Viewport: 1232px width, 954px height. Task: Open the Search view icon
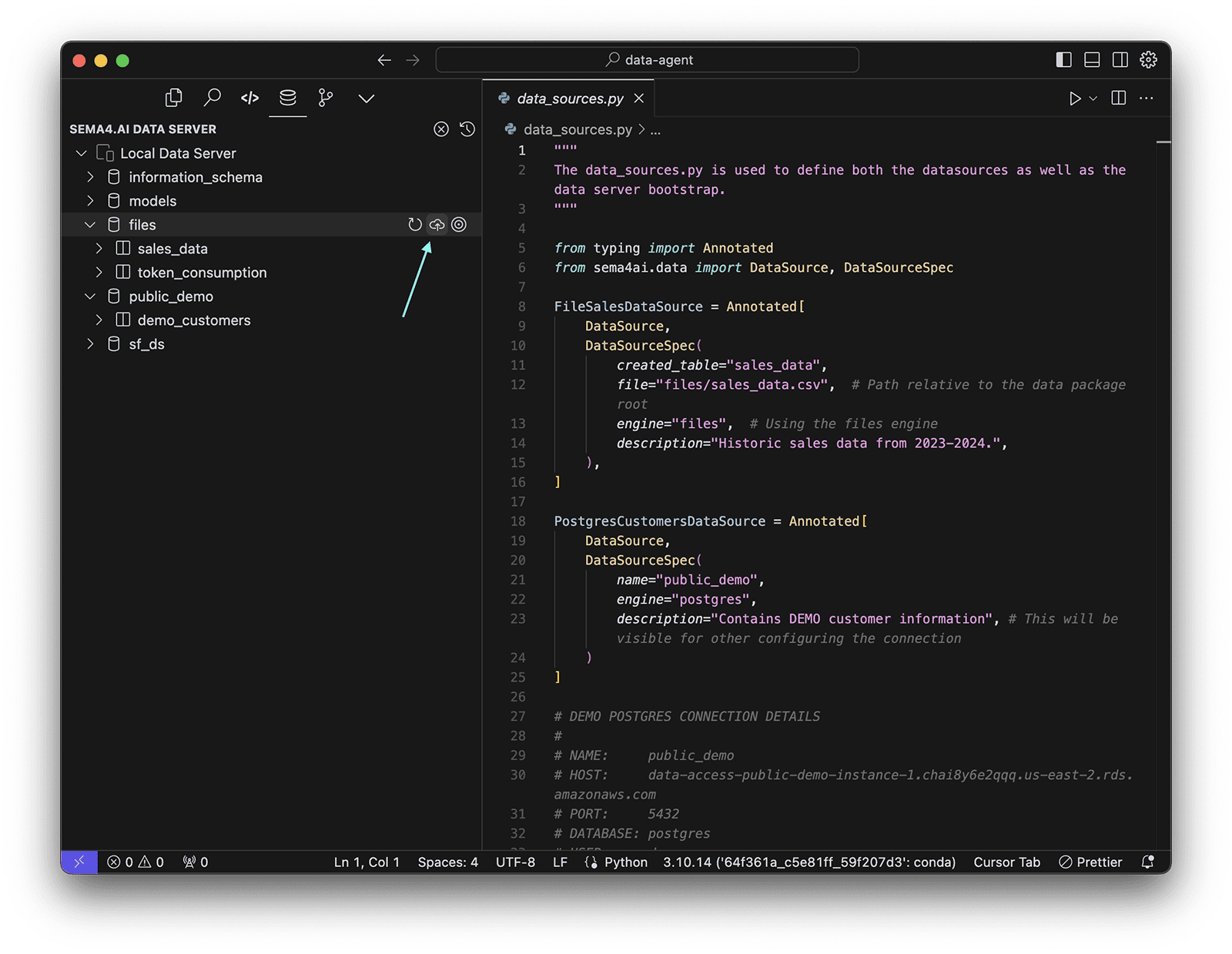pyautogui.click(x=212, y=98)
